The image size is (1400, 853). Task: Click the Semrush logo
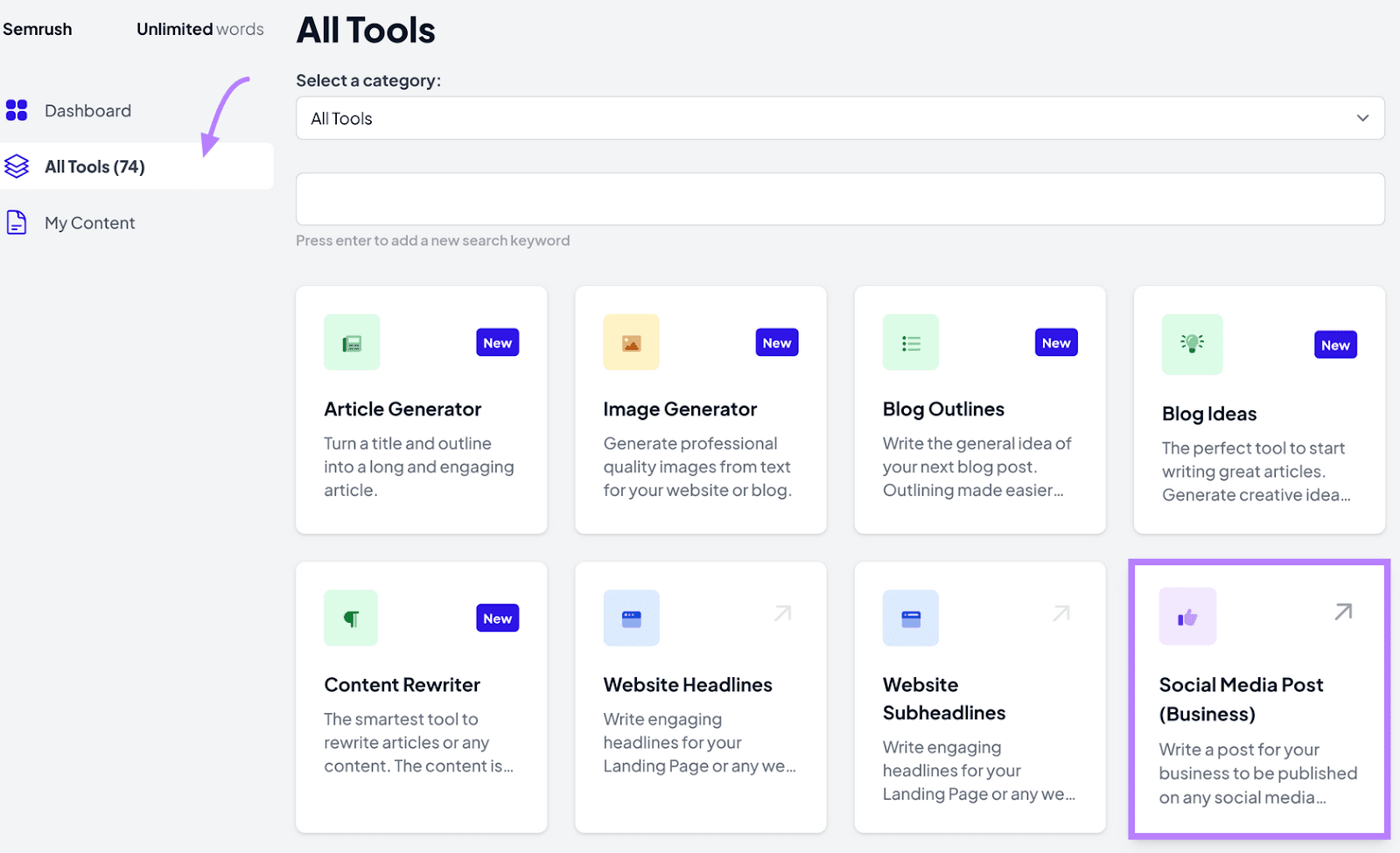click(38, 28)
